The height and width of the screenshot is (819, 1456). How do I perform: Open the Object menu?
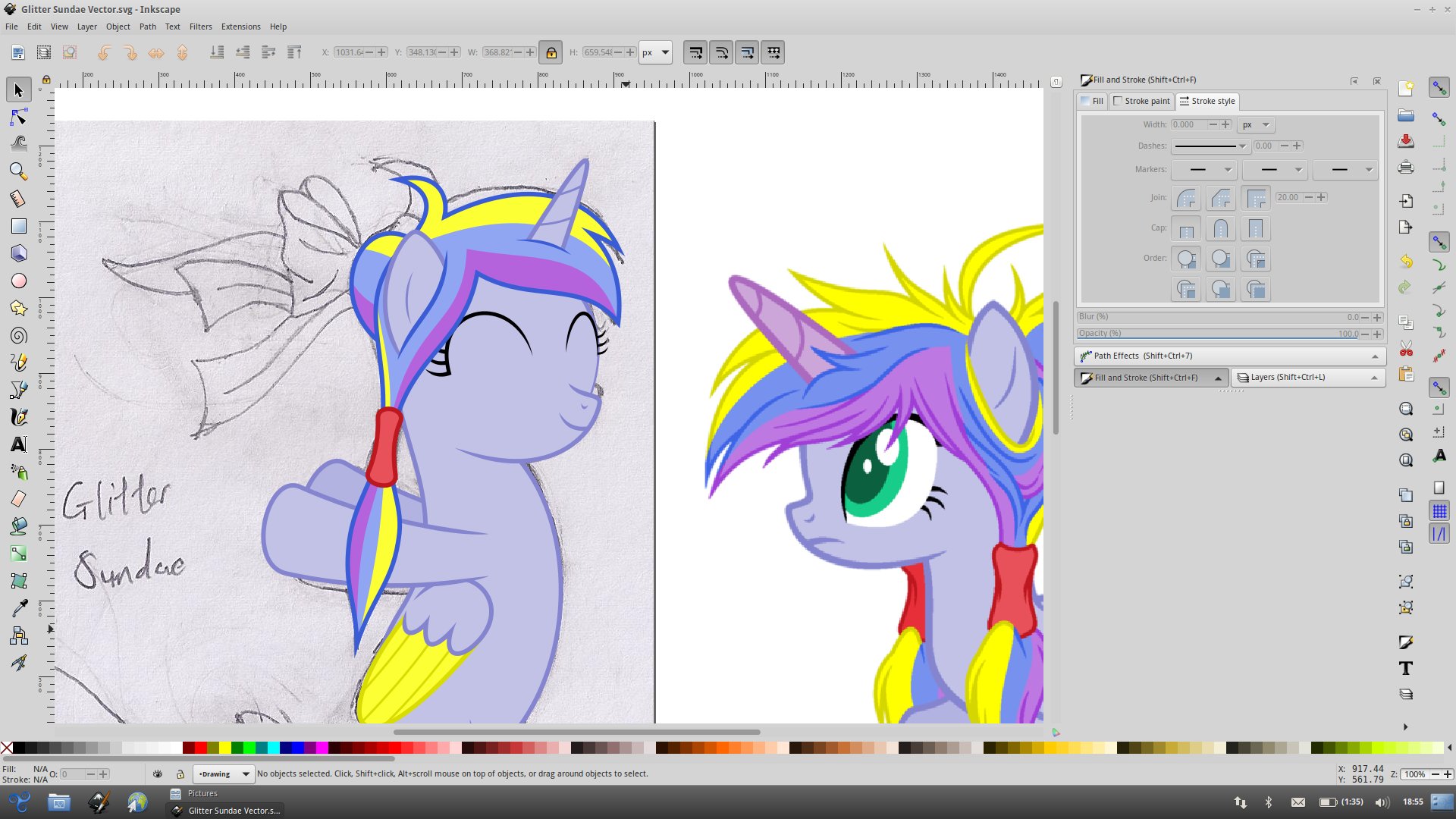[x=118, y=27]
